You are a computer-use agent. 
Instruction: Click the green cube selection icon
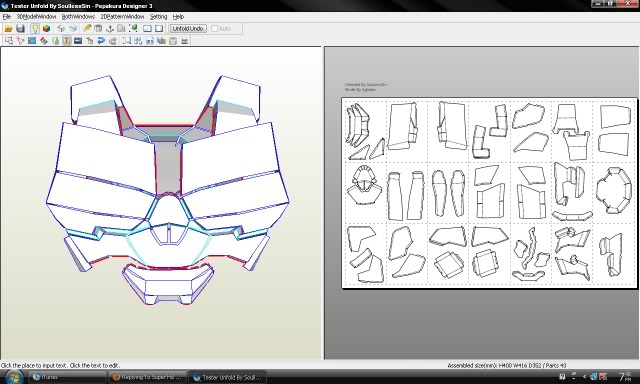coord(133,29)
